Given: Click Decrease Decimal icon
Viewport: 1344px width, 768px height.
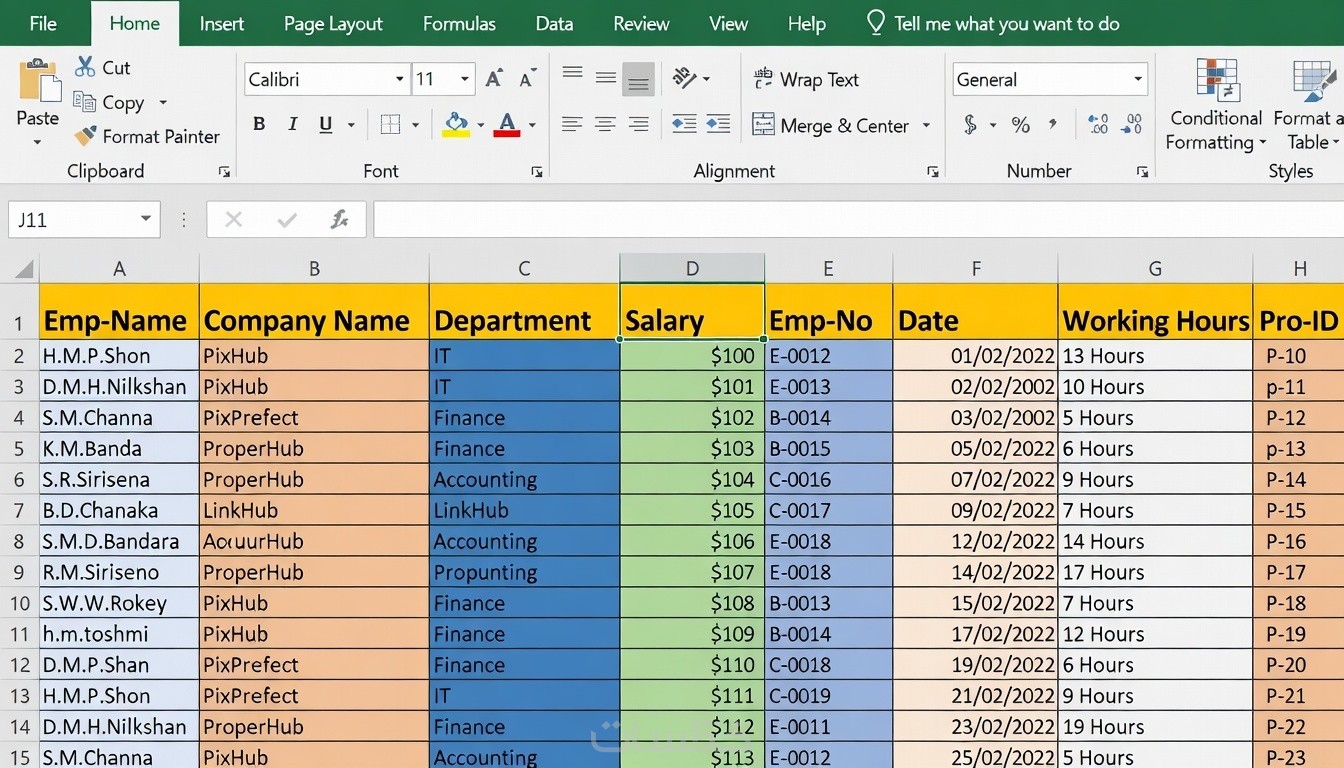Looking at the screenshot, I should tap(1132, 125).
